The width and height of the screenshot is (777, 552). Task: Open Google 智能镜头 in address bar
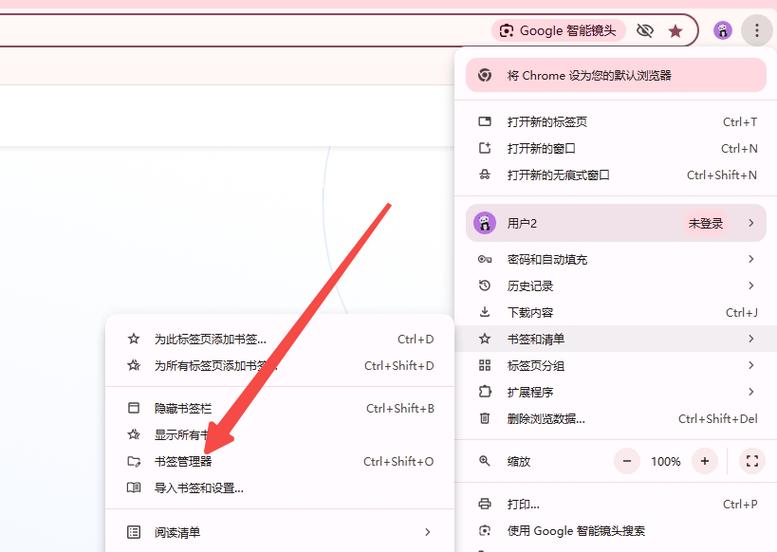pos(558,31)
